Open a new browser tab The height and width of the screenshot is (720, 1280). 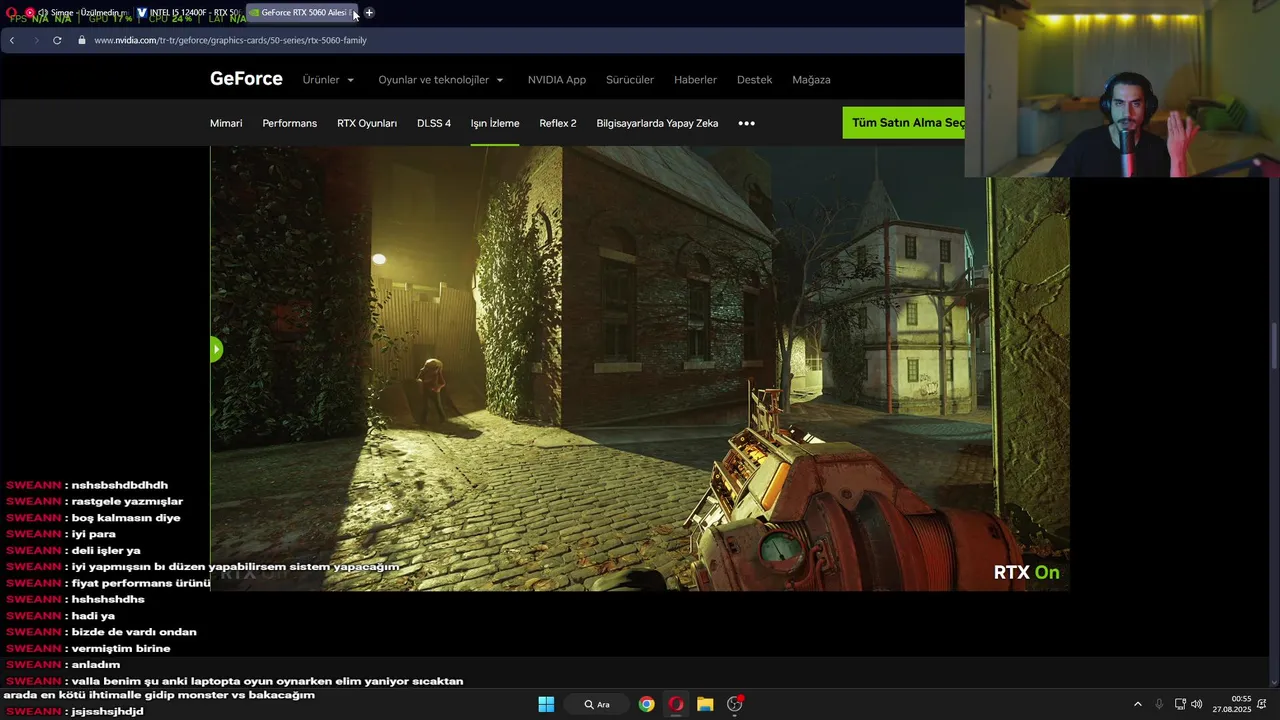click(369, 13)
